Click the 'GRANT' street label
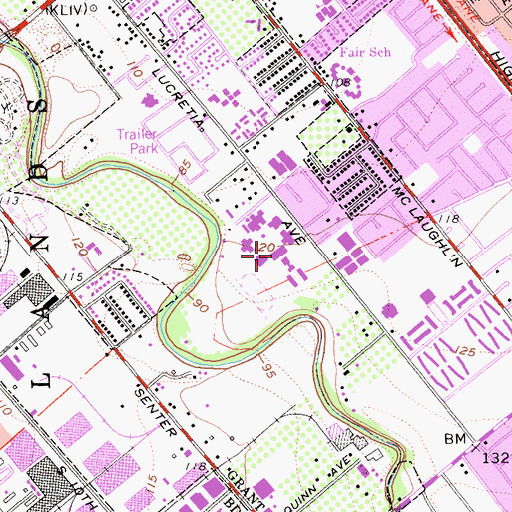 point(246,489)
